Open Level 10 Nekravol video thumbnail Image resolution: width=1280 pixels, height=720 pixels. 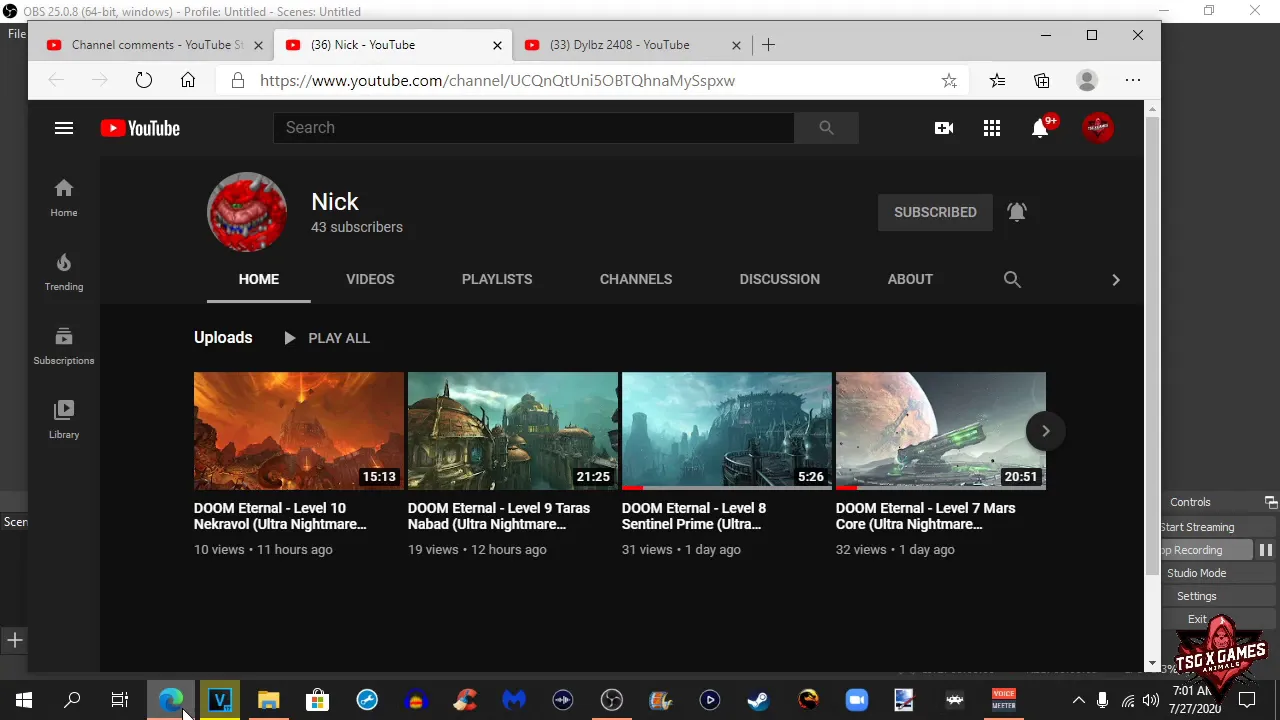[x=299, y=431]
